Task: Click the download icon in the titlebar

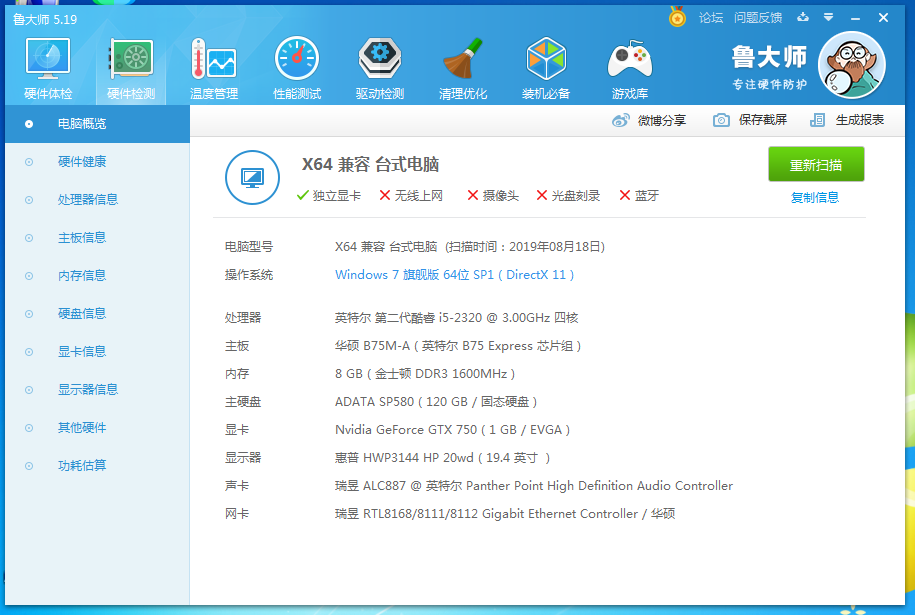Action: (x=803, y=17)
